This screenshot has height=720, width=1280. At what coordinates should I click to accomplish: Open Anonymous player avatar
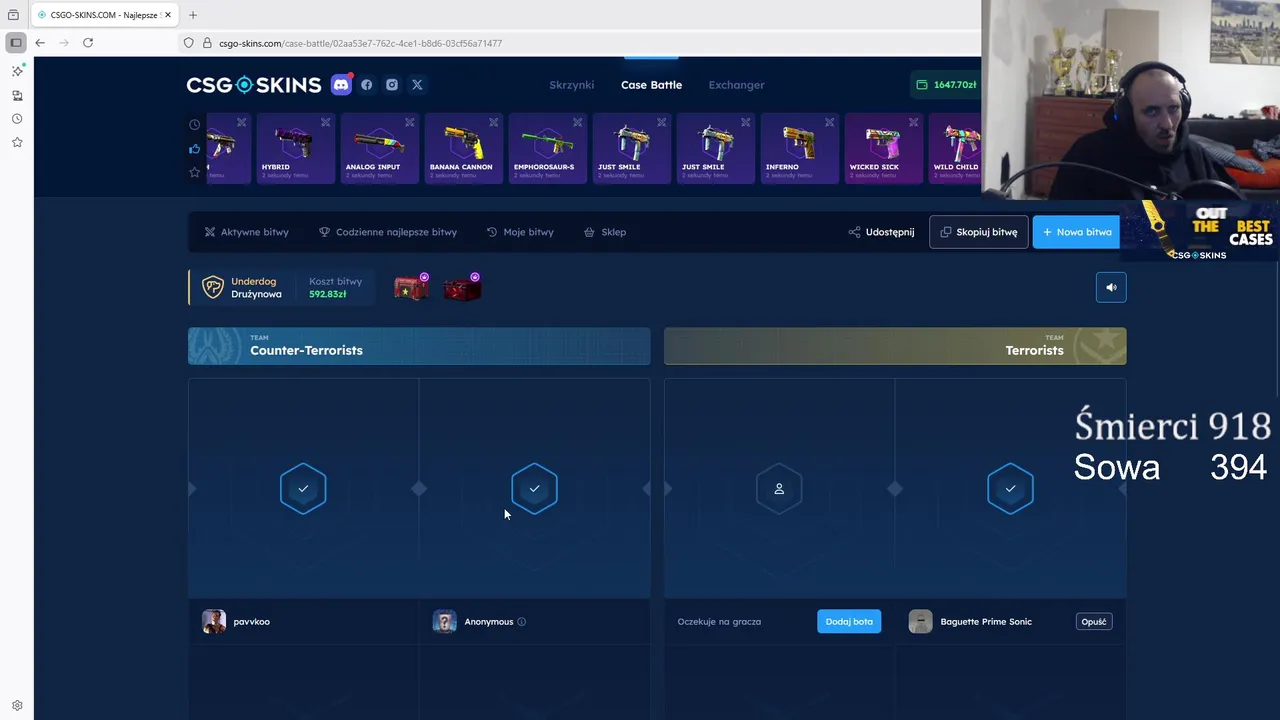coord(445,622)
